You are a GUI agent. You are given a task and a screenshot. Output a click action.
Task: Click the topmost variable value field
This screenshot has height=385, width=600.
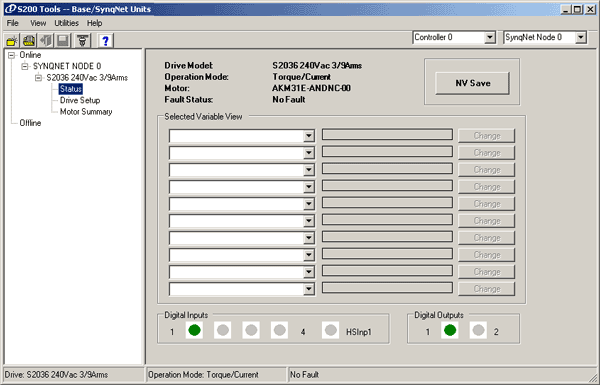pos(387,134)
